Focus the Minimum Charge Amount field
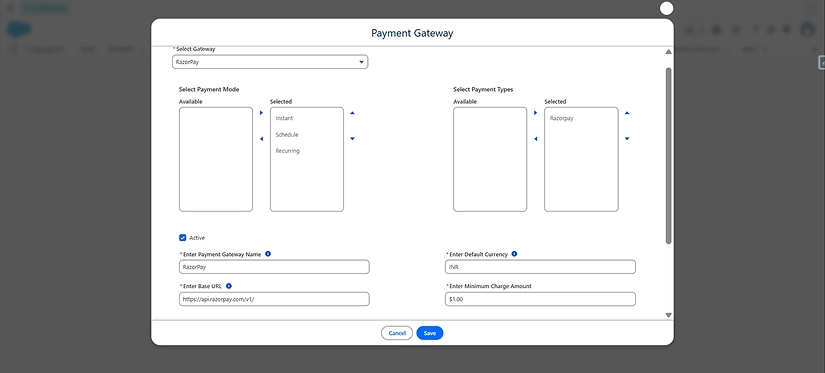Viewport: 825px width, 373px height. coord(540,299)
